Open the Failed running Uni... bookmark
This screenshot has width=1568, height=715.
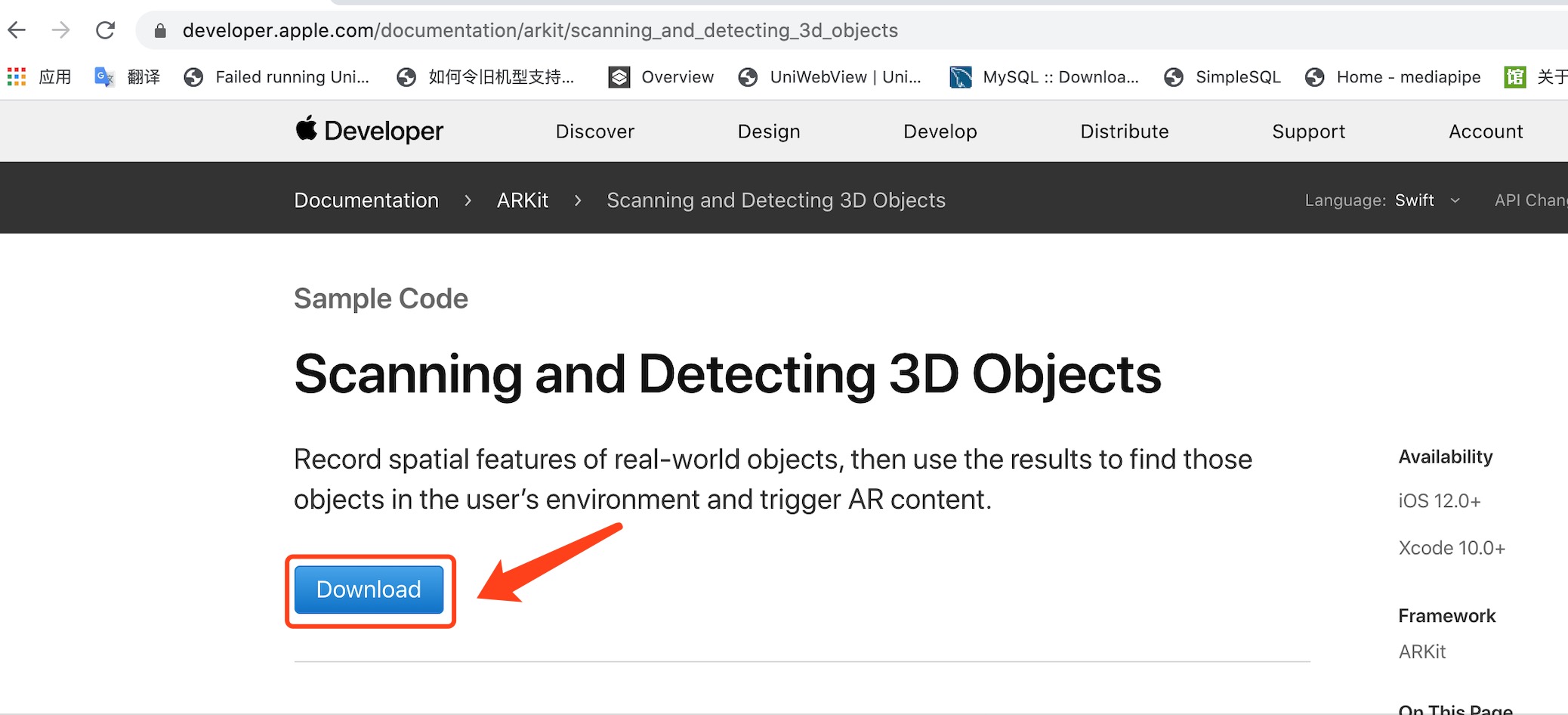pos(276,76)
